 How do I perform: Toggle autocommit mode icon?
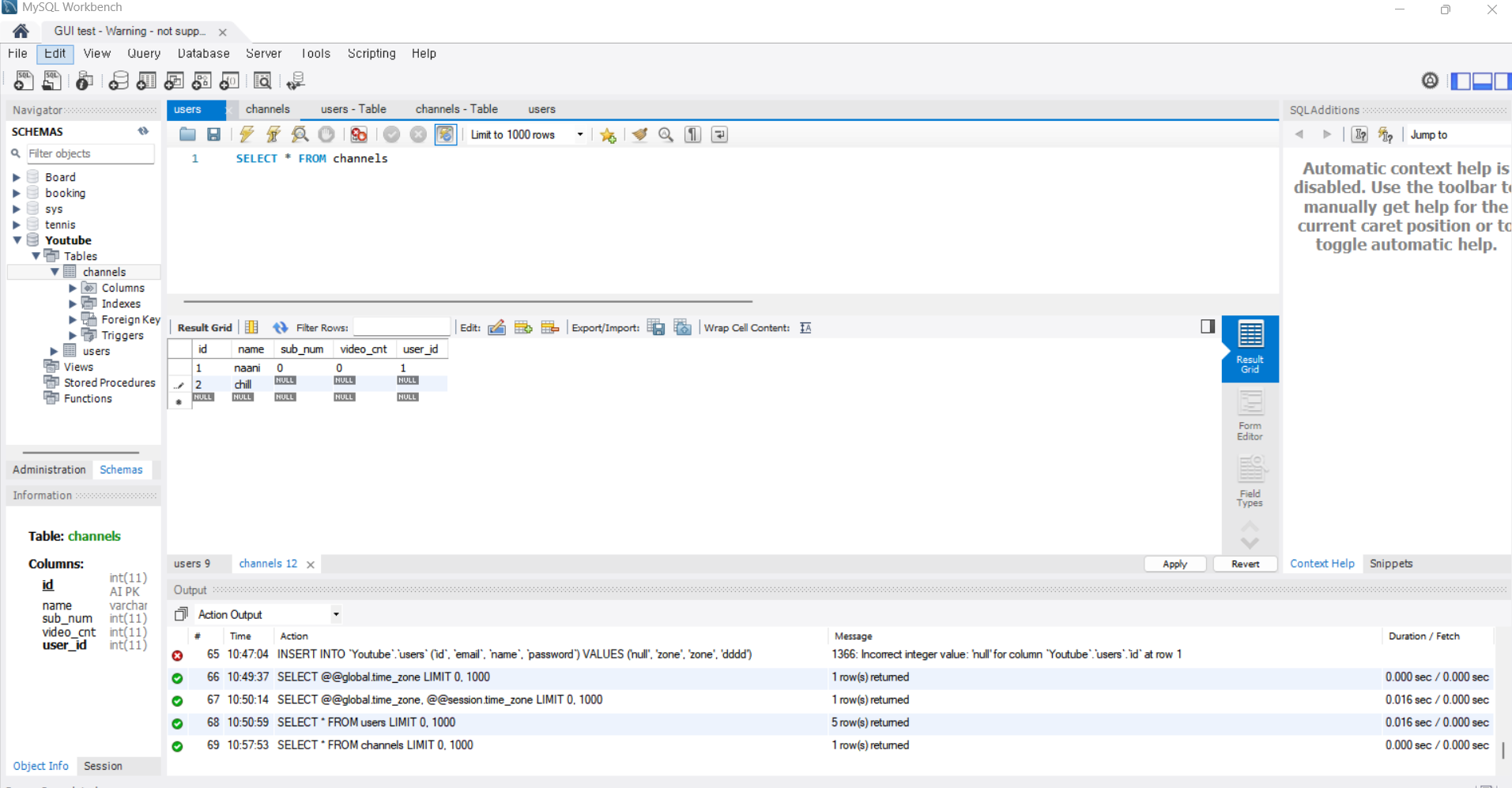[x=446, y=134]
